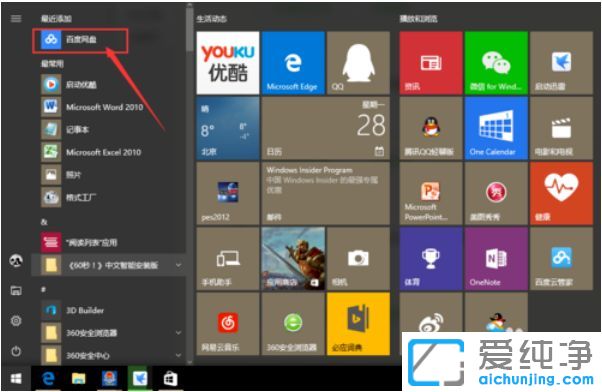Open the Windows Insider Program mail tile
Viewport: 602px width, 392px height.
point(326,194)
